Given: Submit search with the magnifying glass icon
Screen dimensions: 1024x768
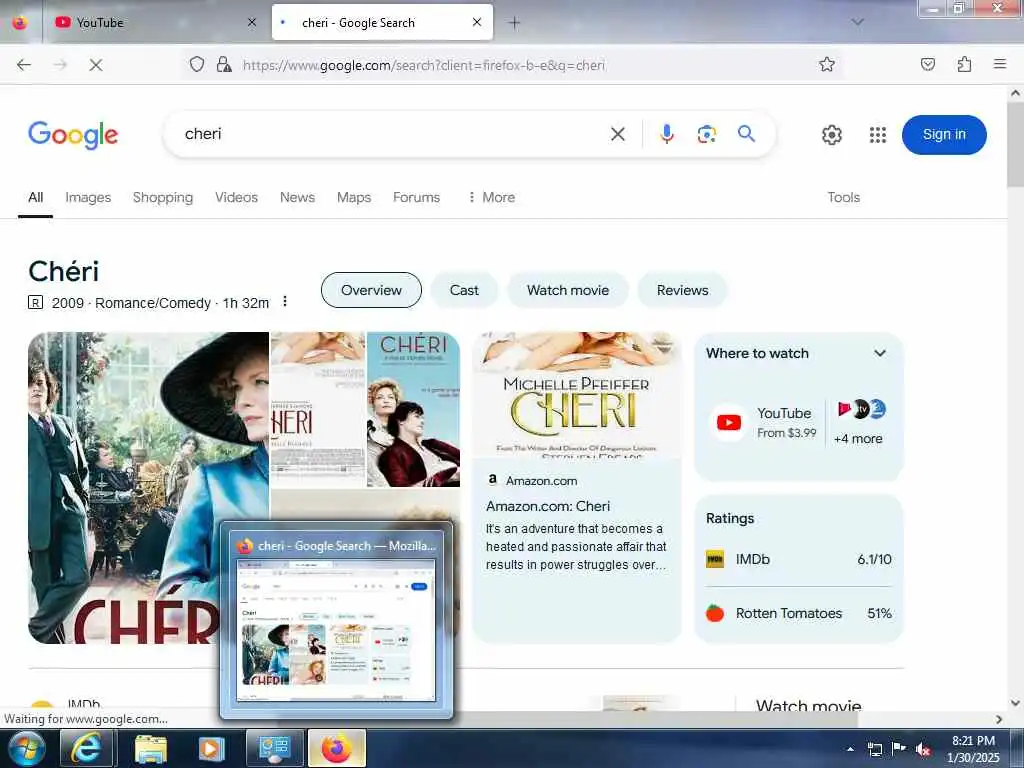Looking at the screenshot, I should pyautogui.click(x=746, y=134).
